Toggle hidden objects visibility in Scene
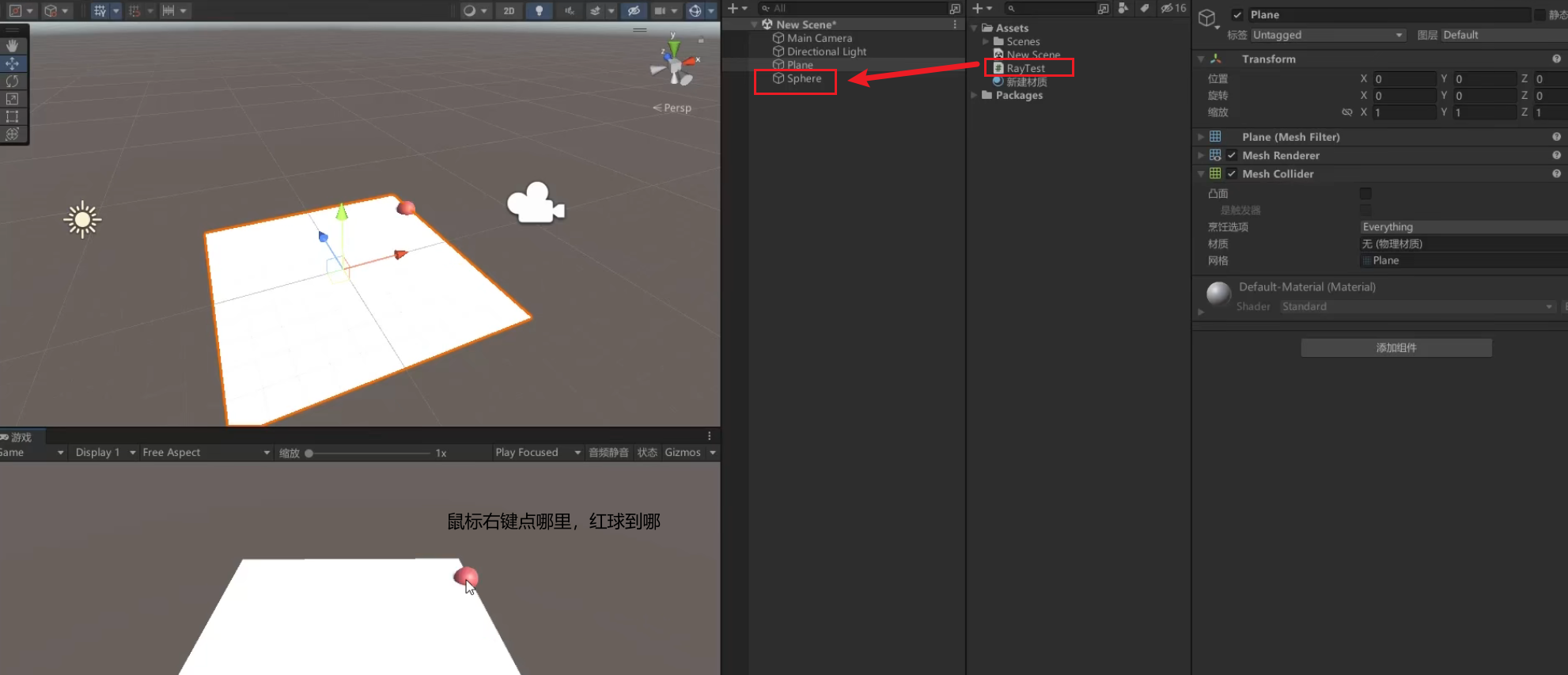Image resolution: width=1568 pixels, height=675 pixels. tap(633, 11)
